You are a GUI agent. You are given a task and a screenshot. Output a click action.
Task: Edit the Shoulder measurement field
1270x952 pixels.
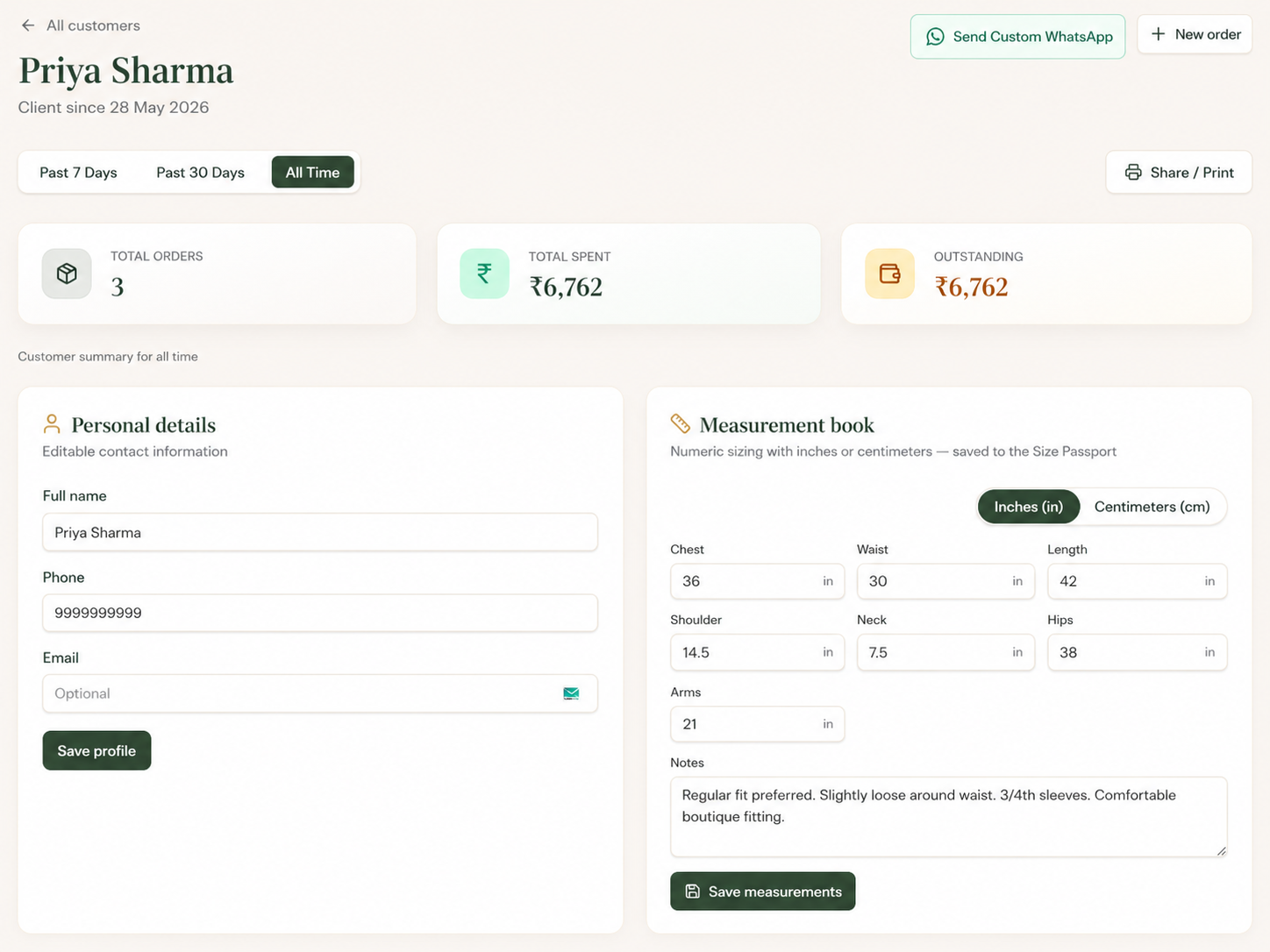point(757,652)
